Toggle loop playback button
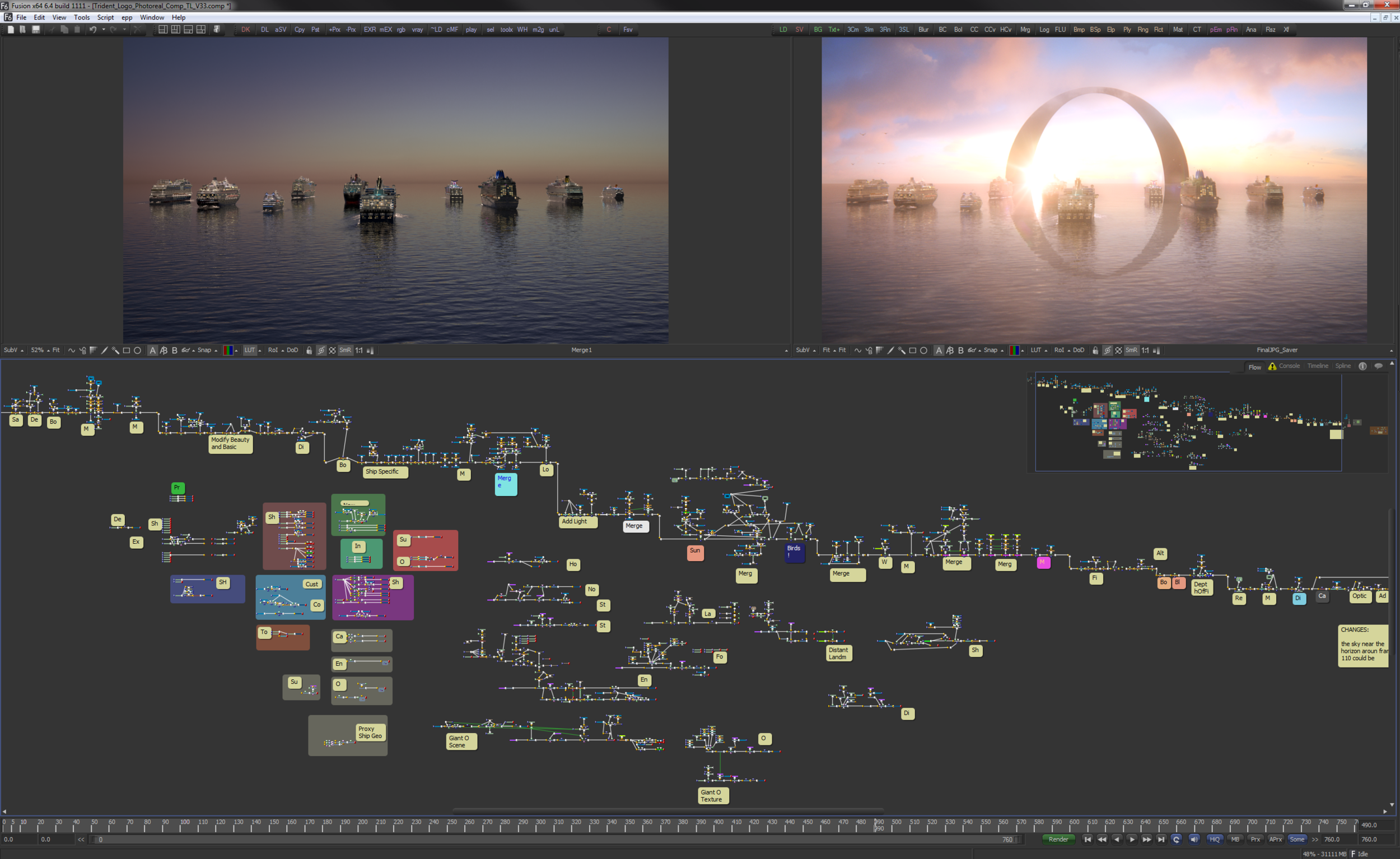Screen dimensions: 1400x859 (1176, 839)
